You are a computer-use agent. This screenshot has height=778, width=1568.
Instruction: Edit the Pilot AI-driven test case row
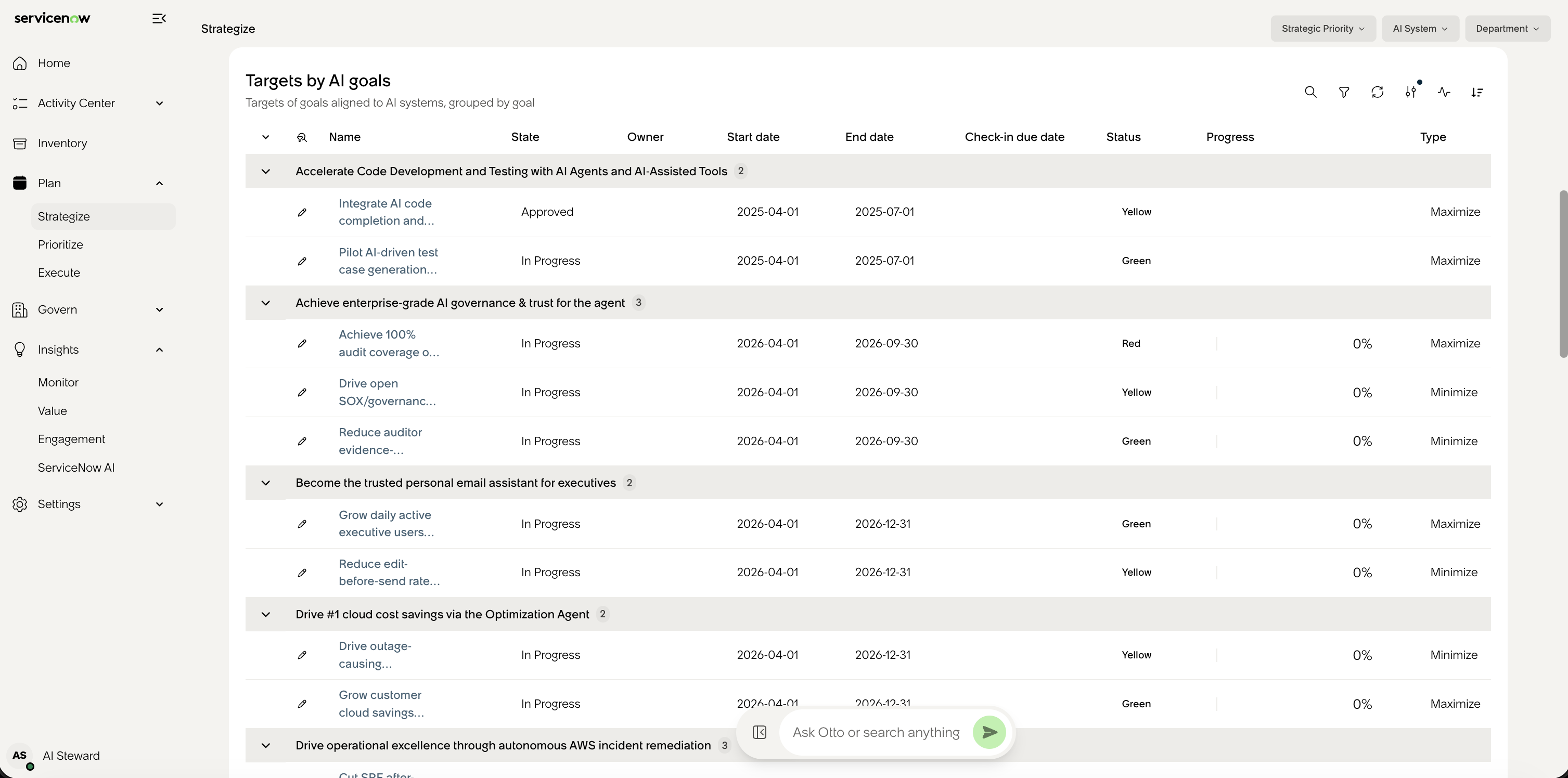tap(302, 261)
